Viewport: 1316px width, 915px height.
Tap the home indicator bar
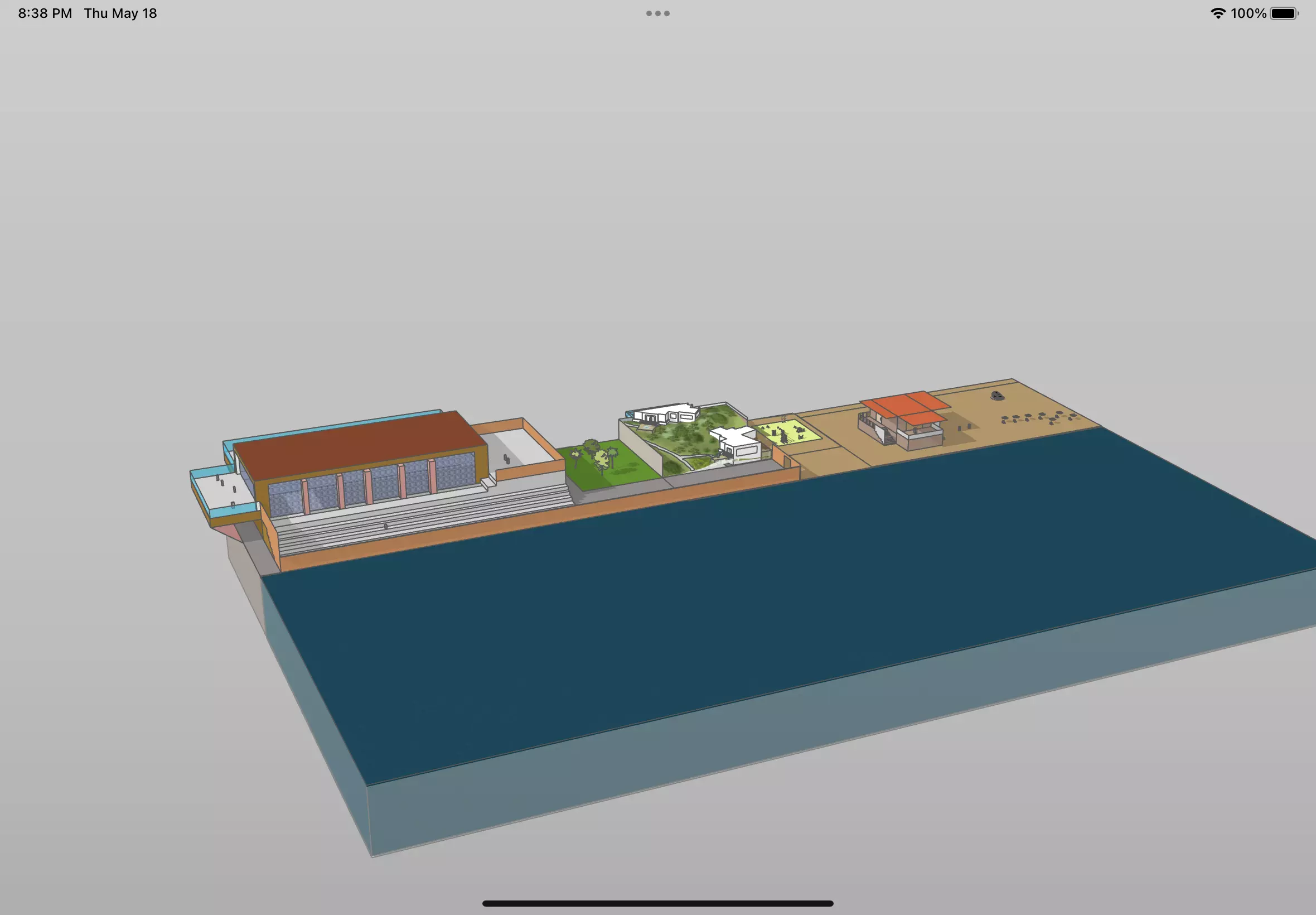657,903
